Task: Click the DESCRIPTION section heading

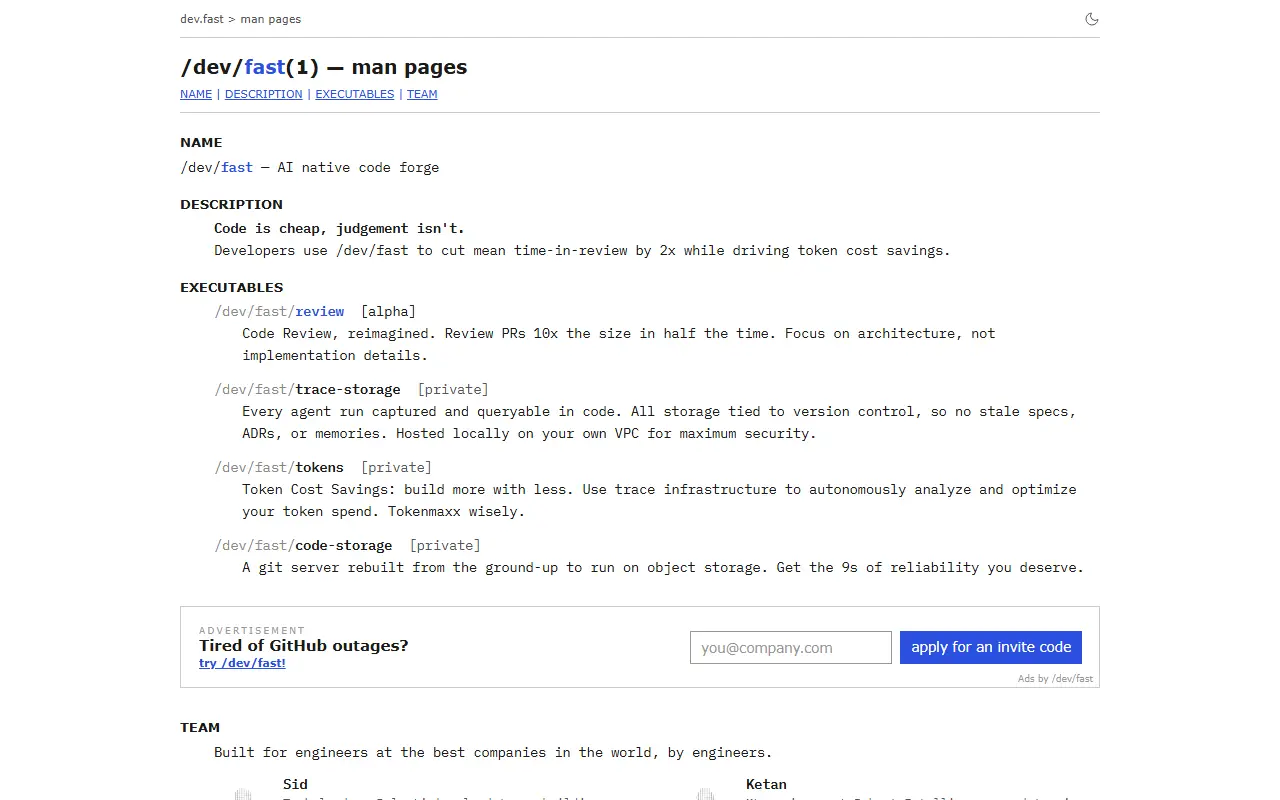Action: point(232,204)
